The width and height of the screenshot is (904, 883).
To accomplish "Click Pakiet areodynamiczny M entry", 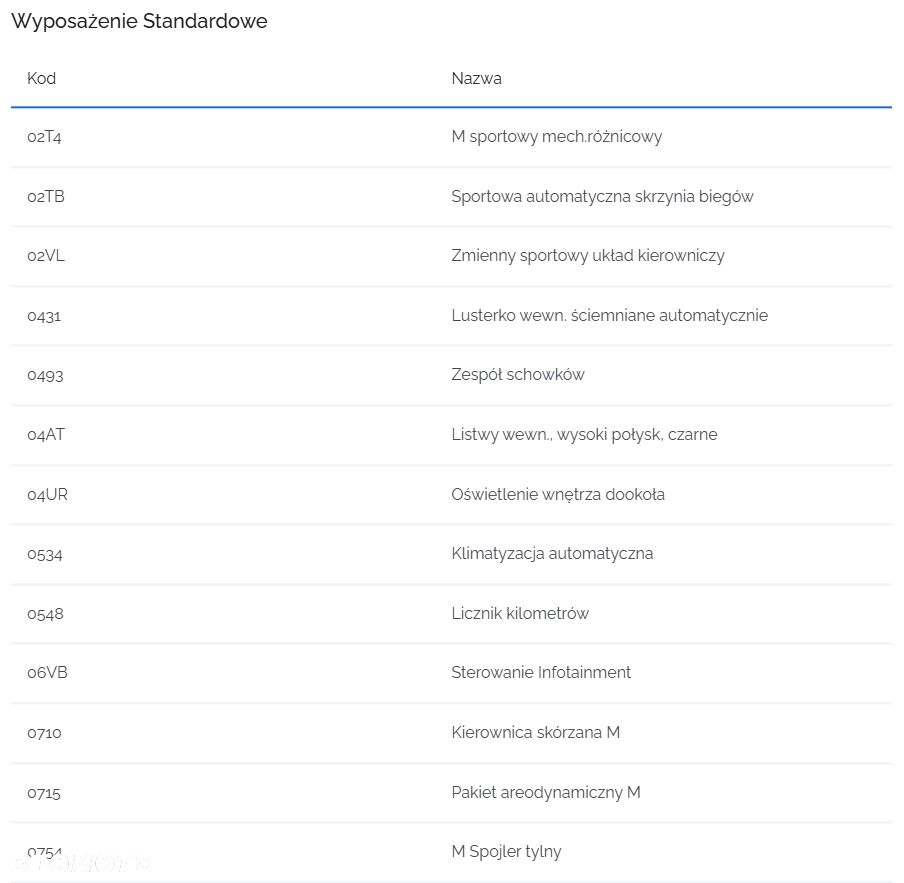I will coord(545,793).
